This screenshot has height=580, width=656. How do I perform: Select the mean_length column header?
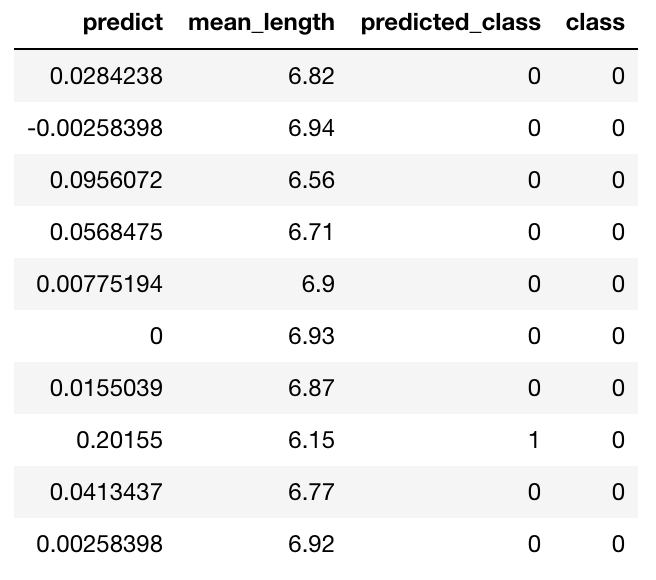click(x=261, y=23)
